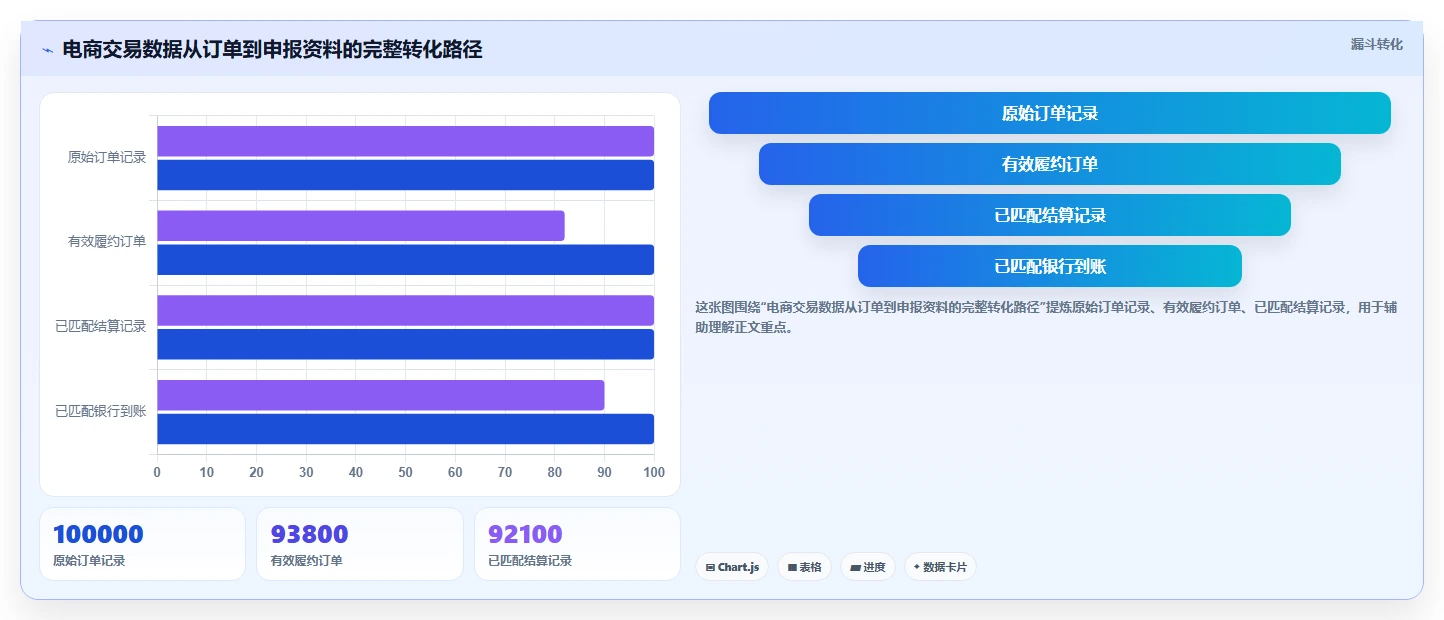The width and height of the screenshot is (1444, 620).
Task: Click the 已匹配结算记录 caption under 92100
Action: point(530,561)
